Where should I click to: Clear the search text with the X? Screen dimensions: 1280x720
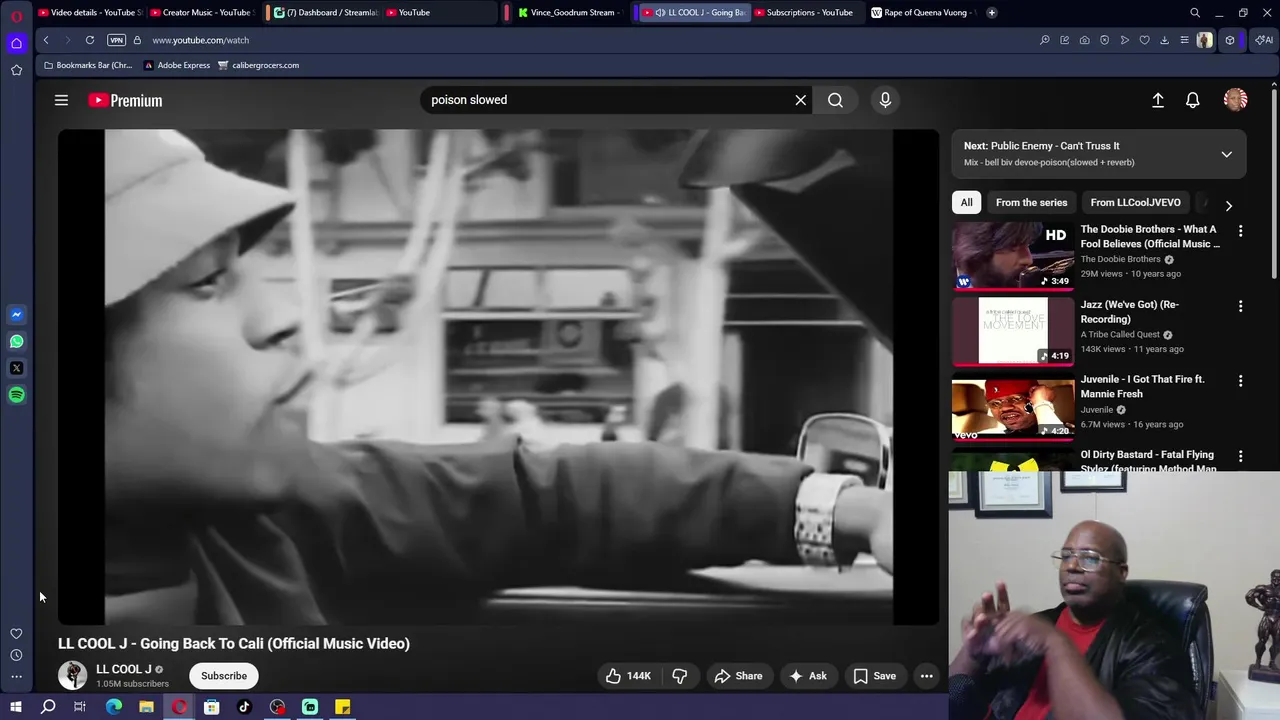coord(800,100)
